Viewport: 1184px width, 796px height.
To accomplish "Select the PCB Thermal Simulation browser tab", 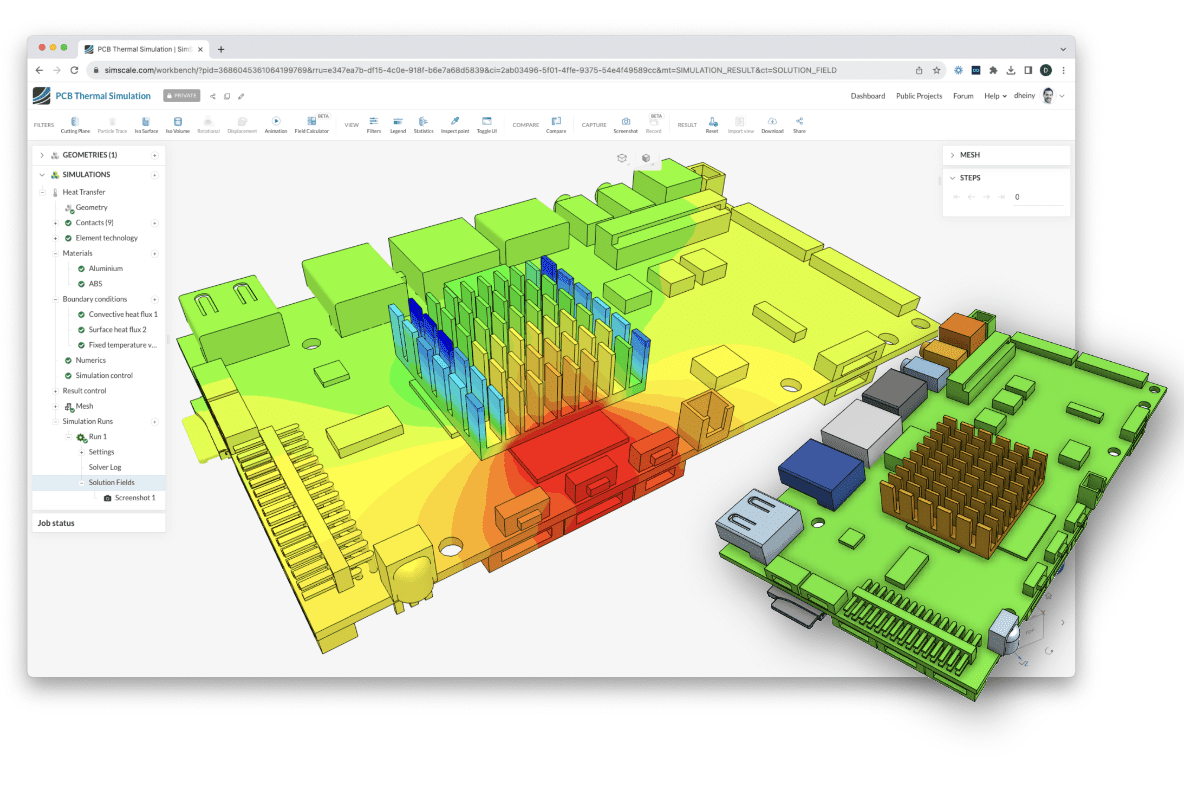I will coord(143,49).
